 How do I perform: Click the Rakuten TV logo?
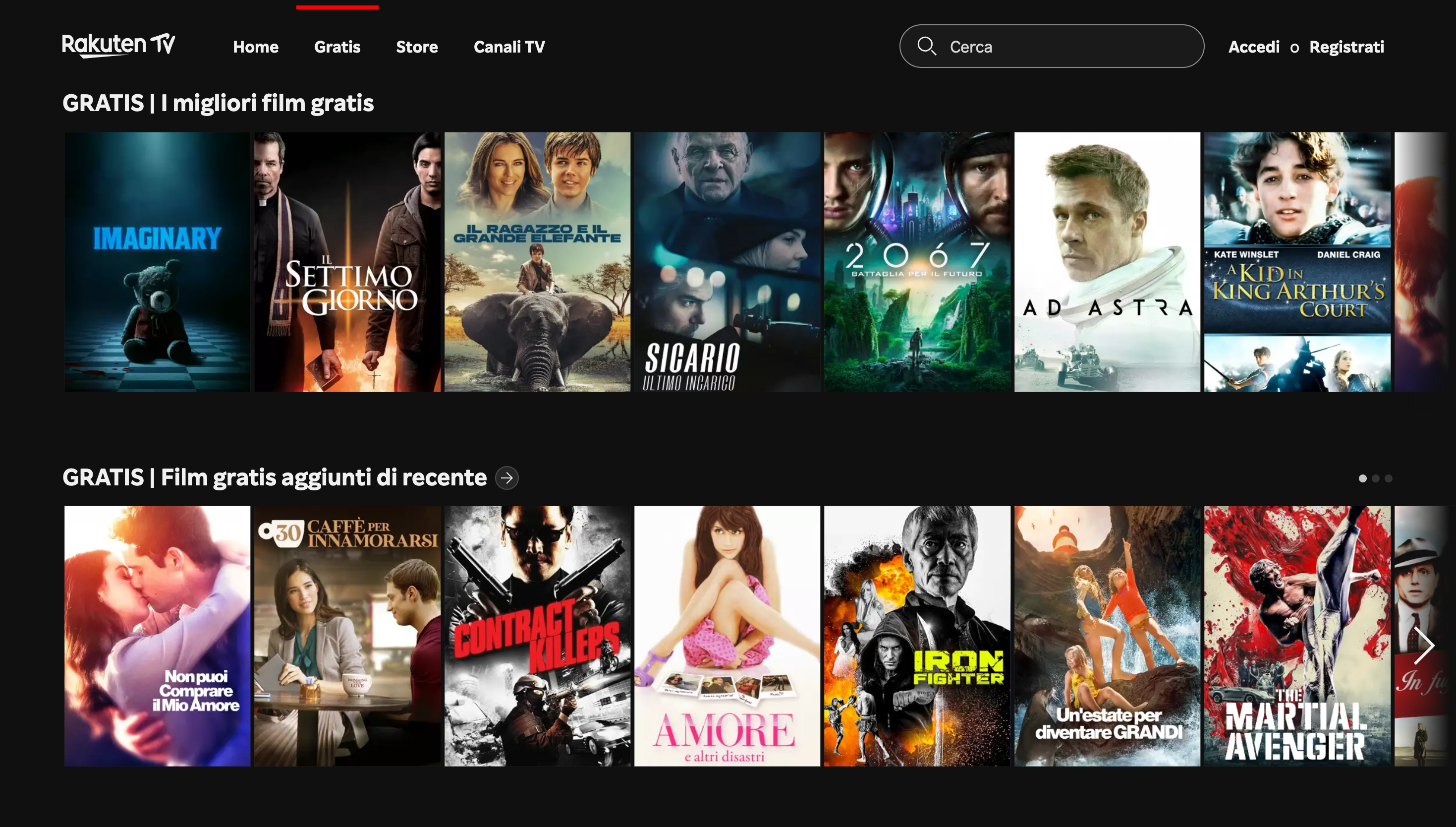(x=118, y=46)
